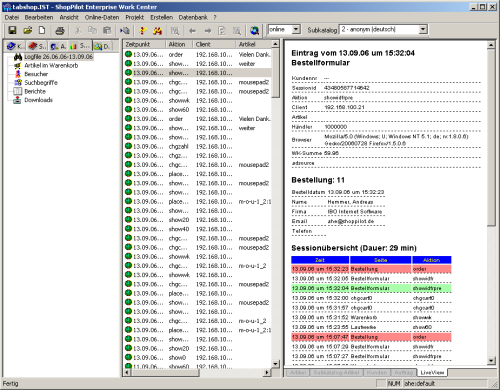Switch to the red book 'S..' panel tab
This screenshot has height=390, width=500.
(37, 46)
